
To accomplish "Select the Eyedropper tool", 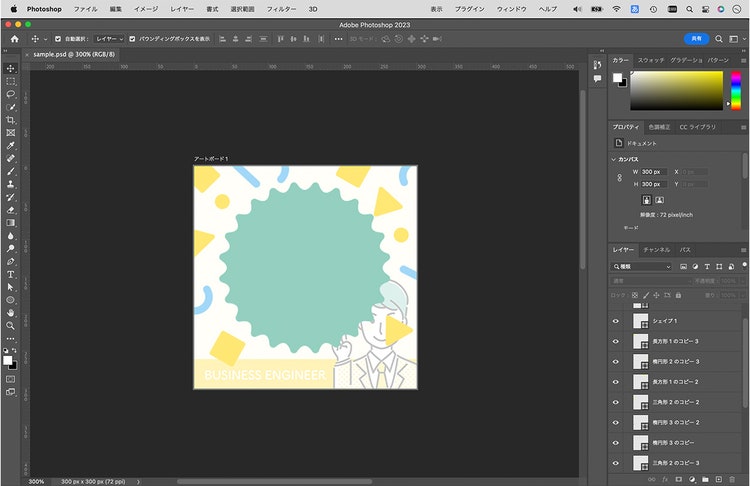I will 11,146.
